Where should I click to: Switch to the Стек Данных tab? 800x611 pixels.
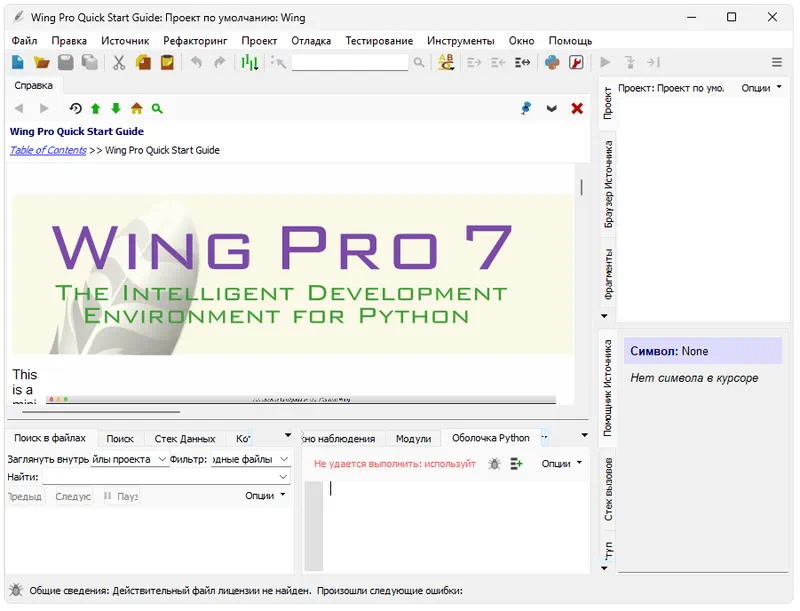point(185,439)
